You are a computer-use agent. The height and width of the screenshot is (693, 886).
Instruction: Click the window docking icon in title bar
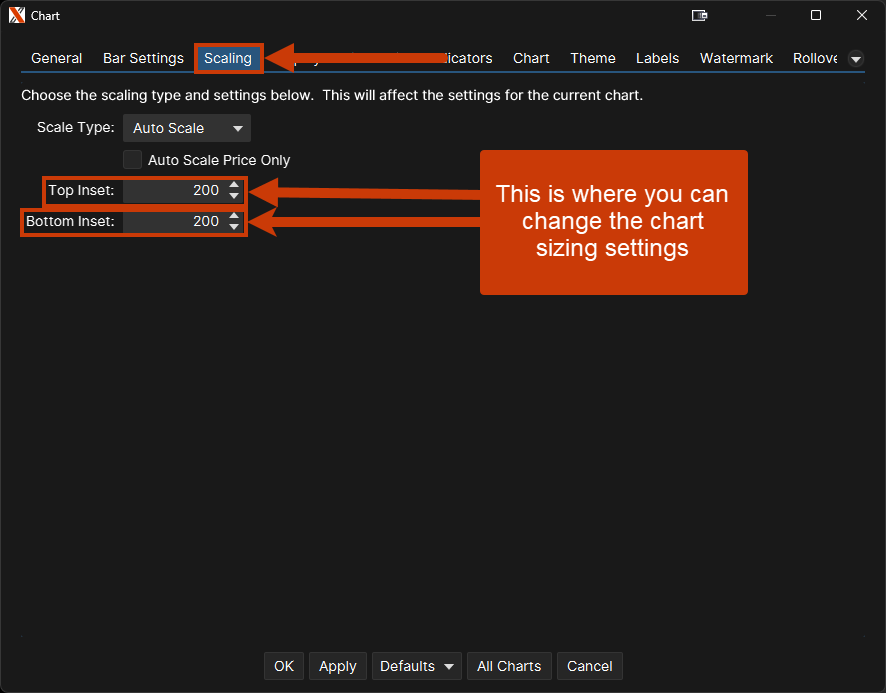pos(700,16)
